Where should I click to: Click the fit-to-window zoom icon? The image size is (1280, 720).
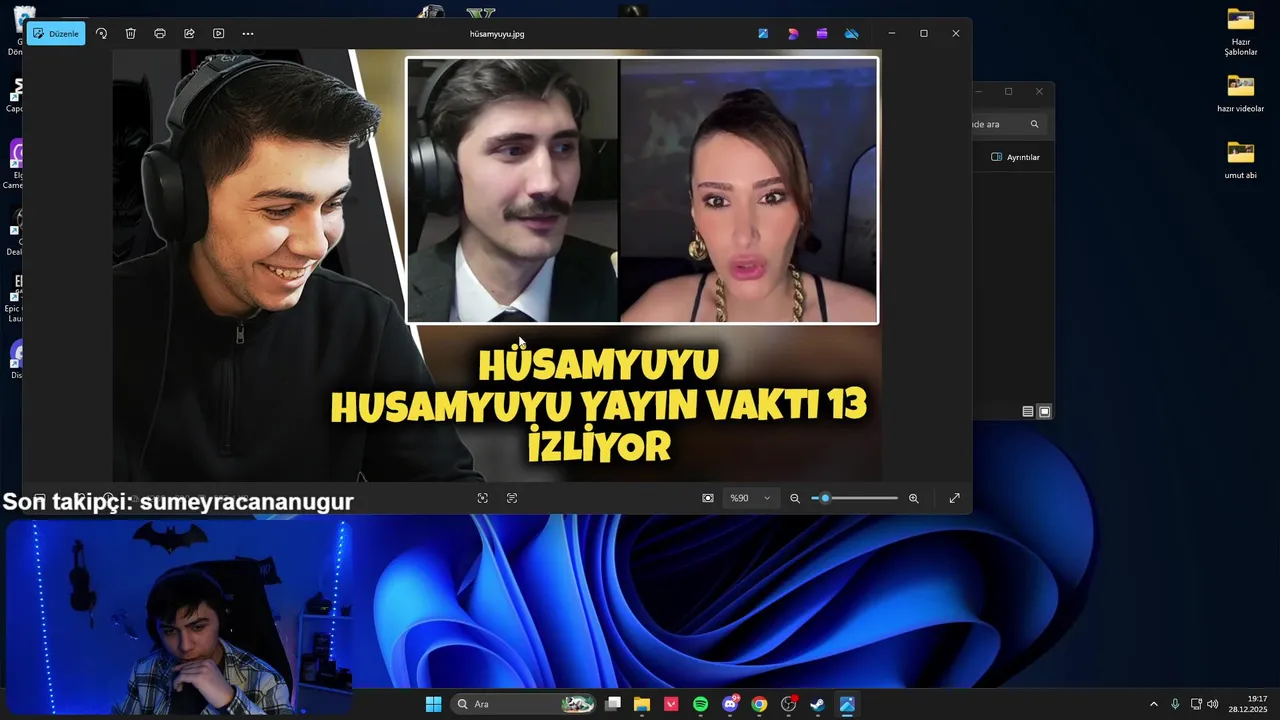[708, 498]
